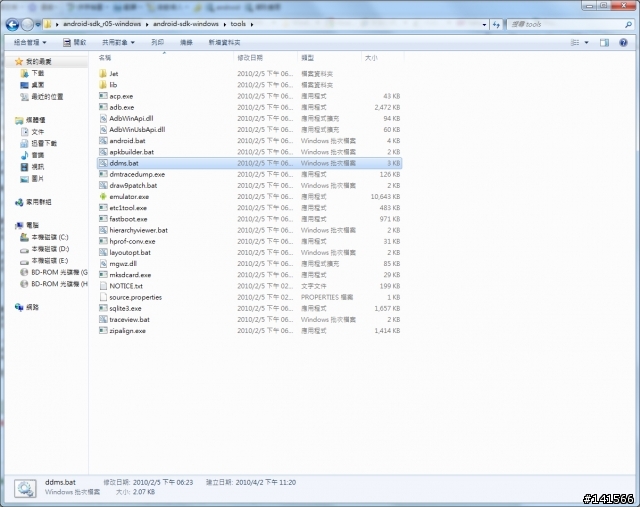Select 媒體櫃 libraries in sidebar

coord(36,120)
